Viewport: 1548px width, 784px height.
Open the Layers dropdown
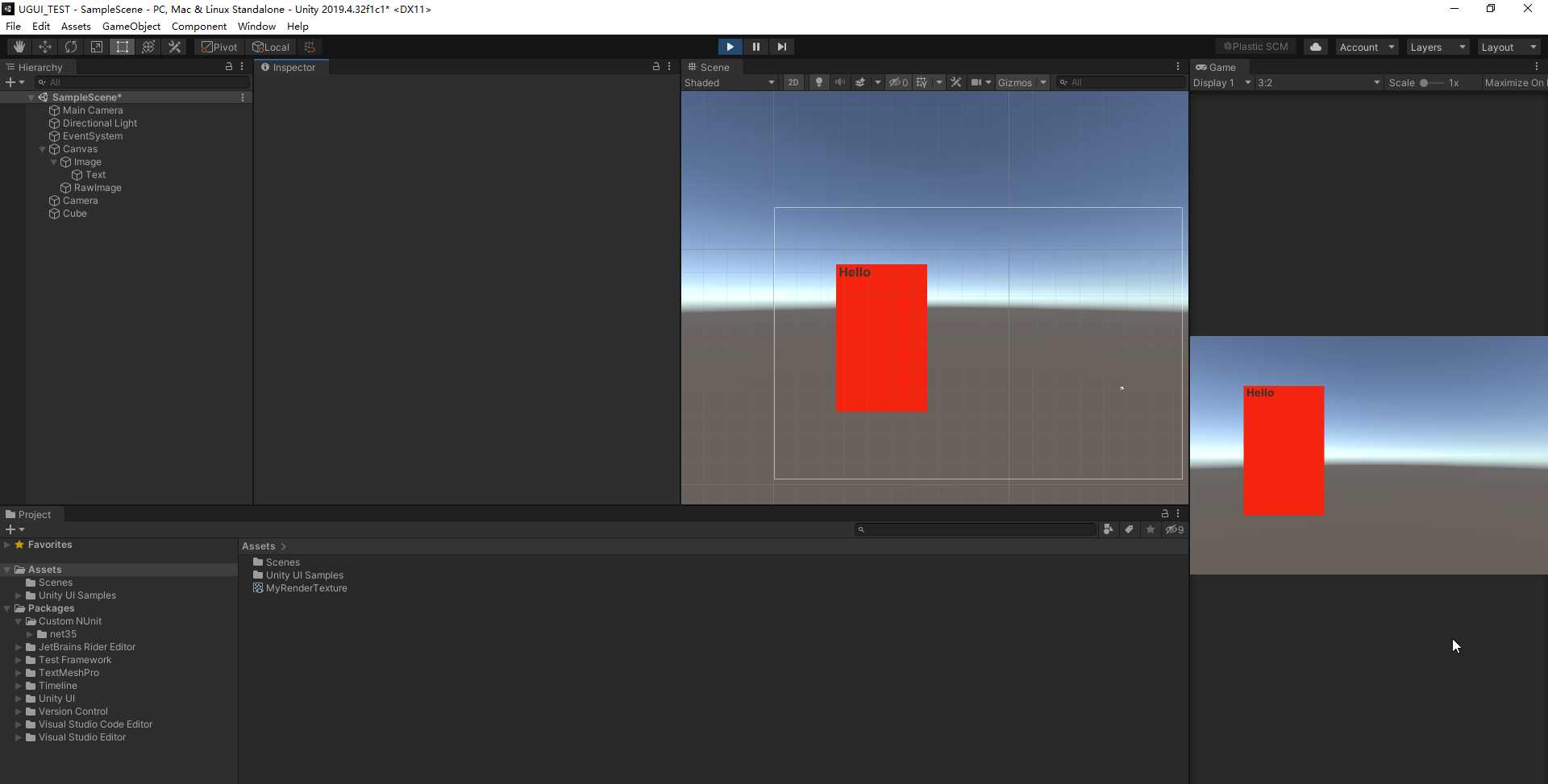pyautogui.click(x=1438, y=47)
